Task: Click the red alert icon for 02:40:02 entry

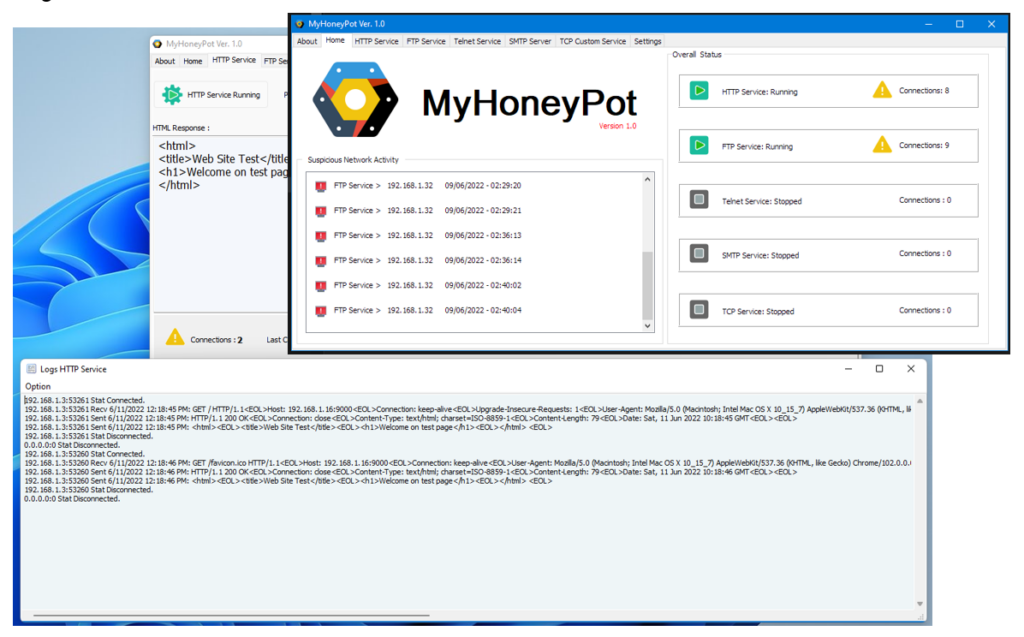Action: click(321, 286)
